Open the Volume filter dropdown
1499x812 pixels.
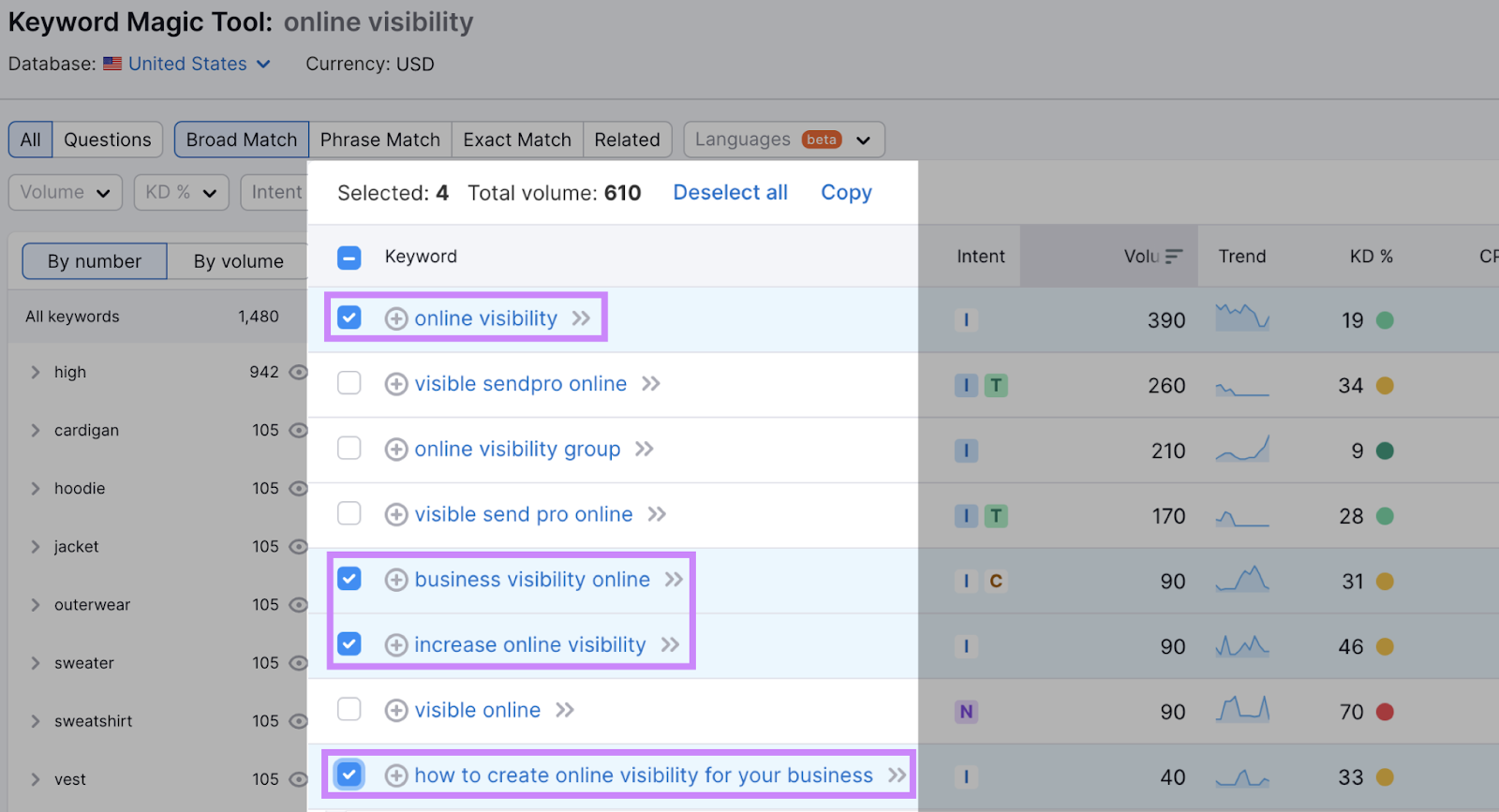pos(66,192)
